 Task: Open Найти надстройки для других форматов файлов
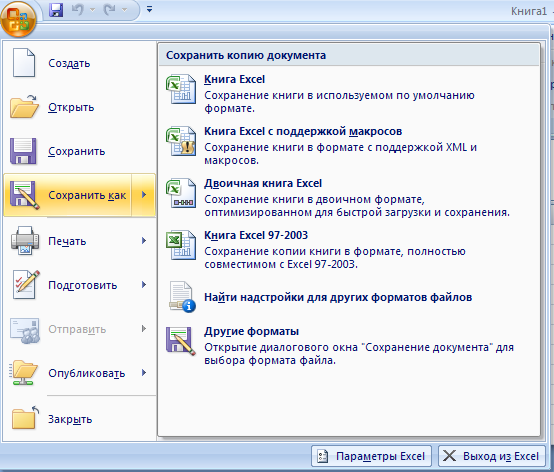click(349, 297)
